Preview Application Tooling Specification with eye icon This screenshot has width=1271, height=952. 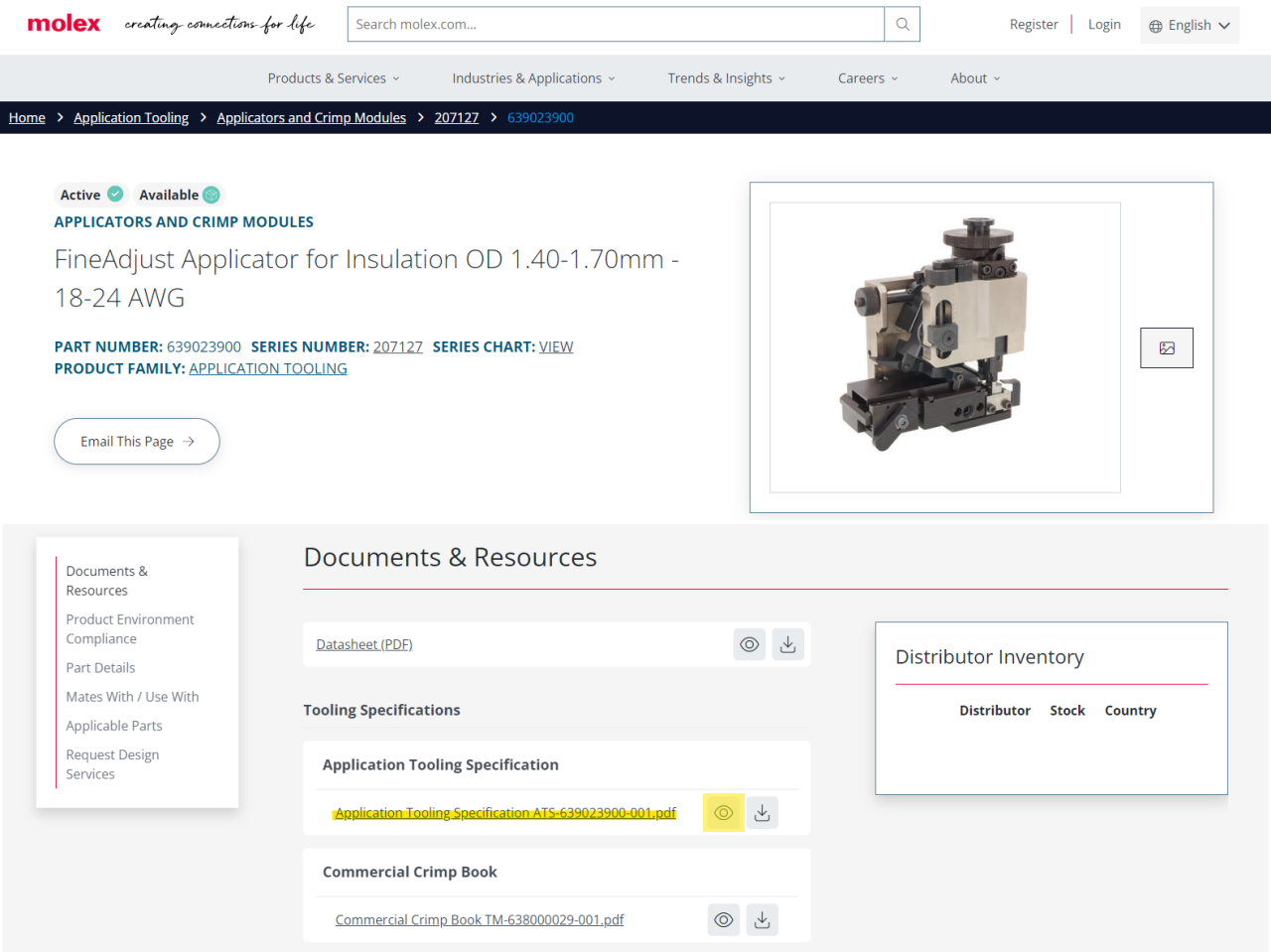724,813
